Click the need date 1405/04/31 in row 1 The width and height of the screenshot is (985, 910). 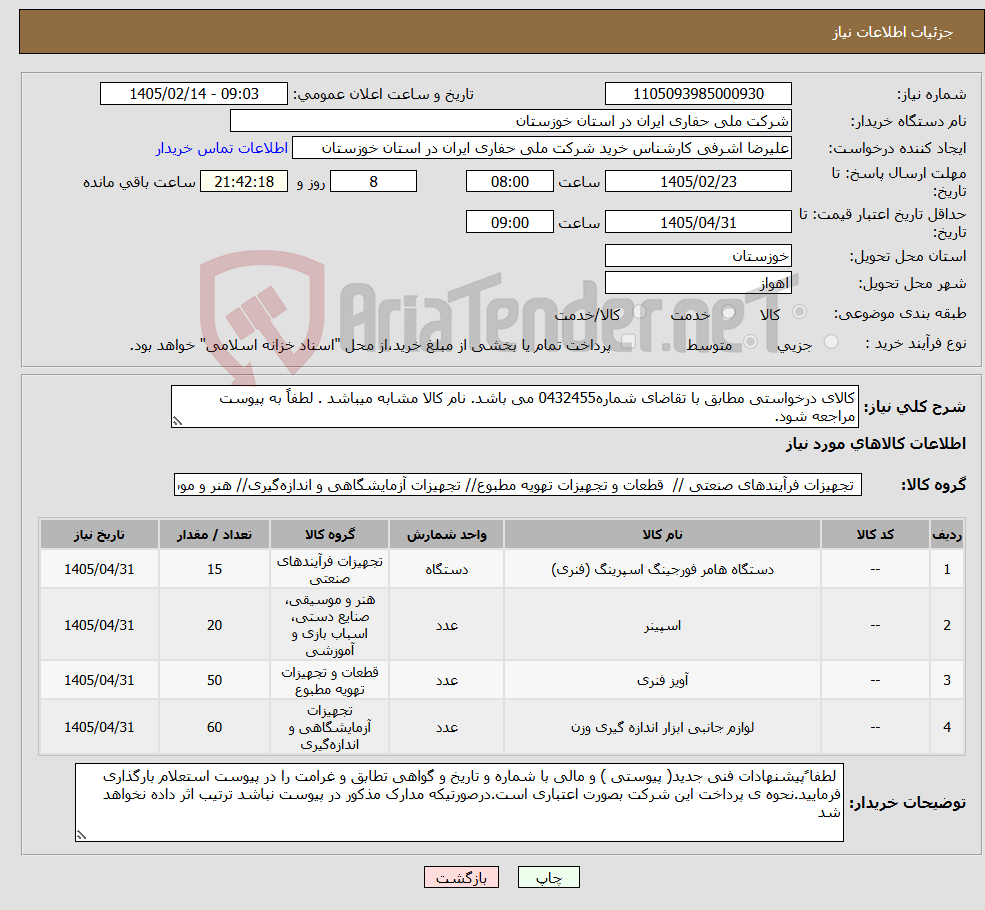pos(99,570)
